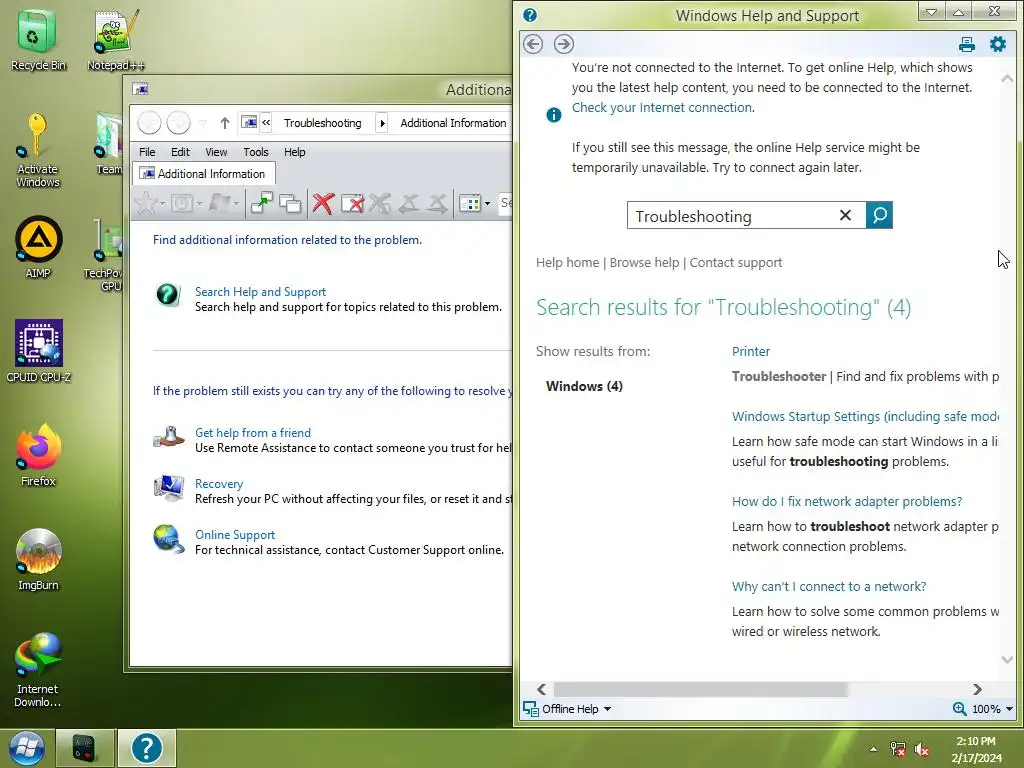Open the File menu
The width and height of the screenshot is (1024, 768).
[147, 152]
